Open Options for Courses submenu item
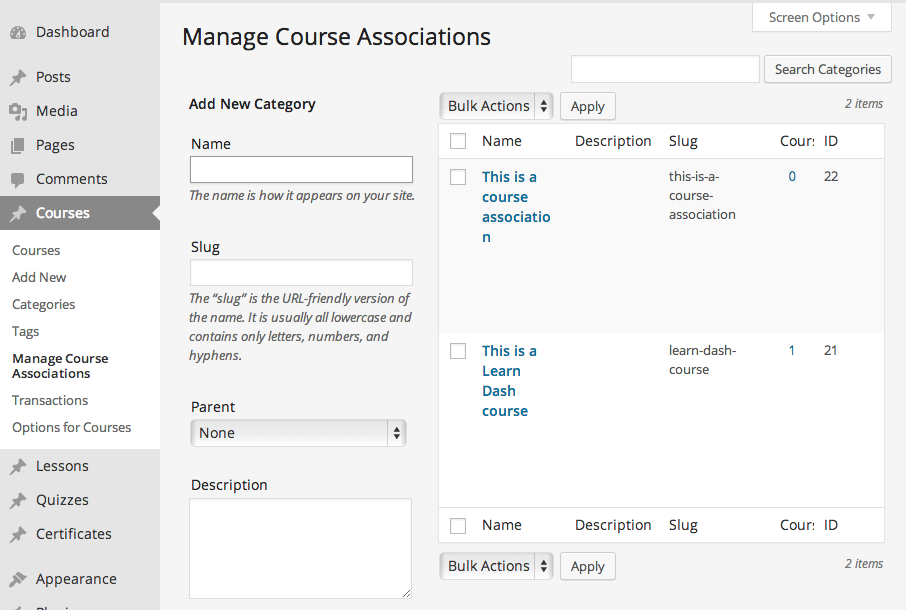 point(71,427)
